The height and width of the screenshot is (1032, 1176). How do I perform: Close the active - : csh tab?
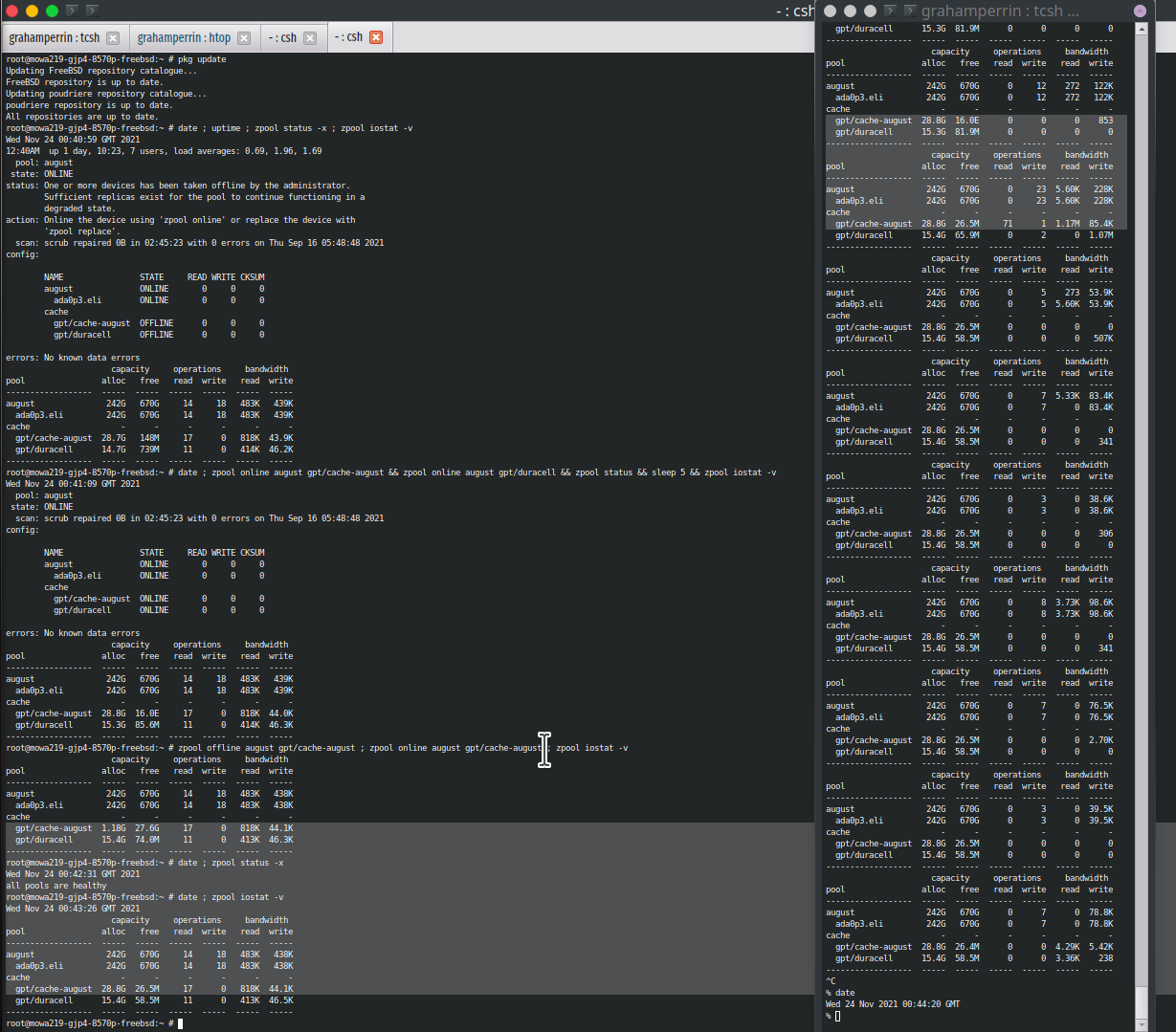click(375, 38)
